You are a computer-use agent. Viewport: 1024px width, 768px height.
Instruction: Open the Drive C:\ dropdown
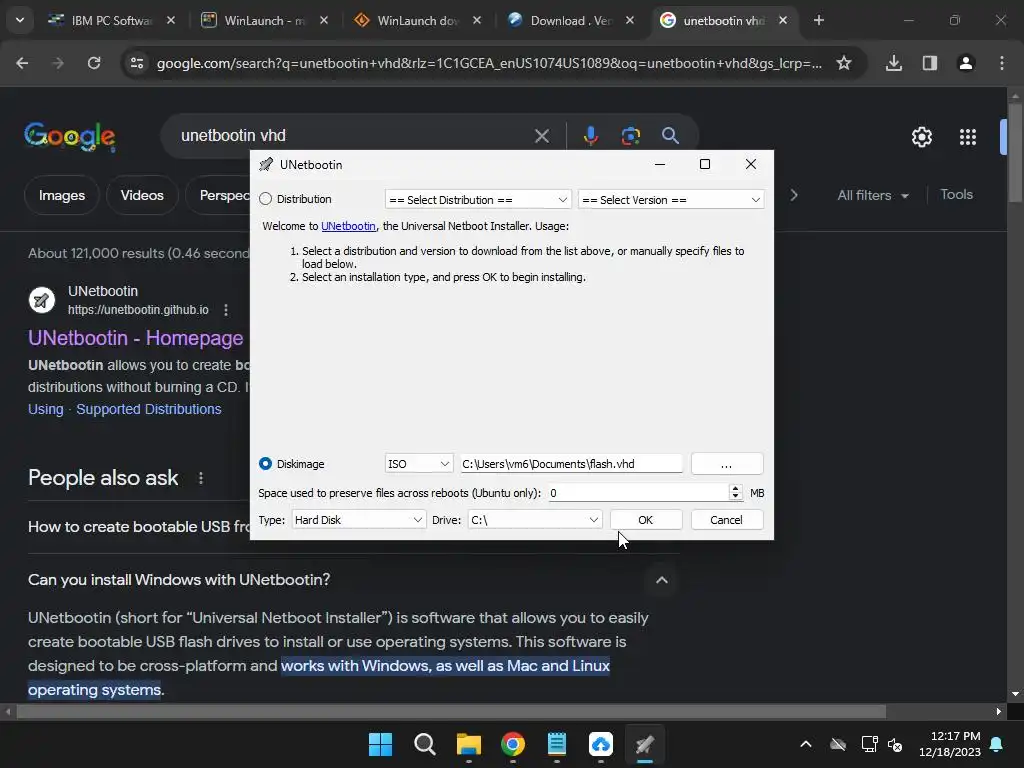click(535, 520)
